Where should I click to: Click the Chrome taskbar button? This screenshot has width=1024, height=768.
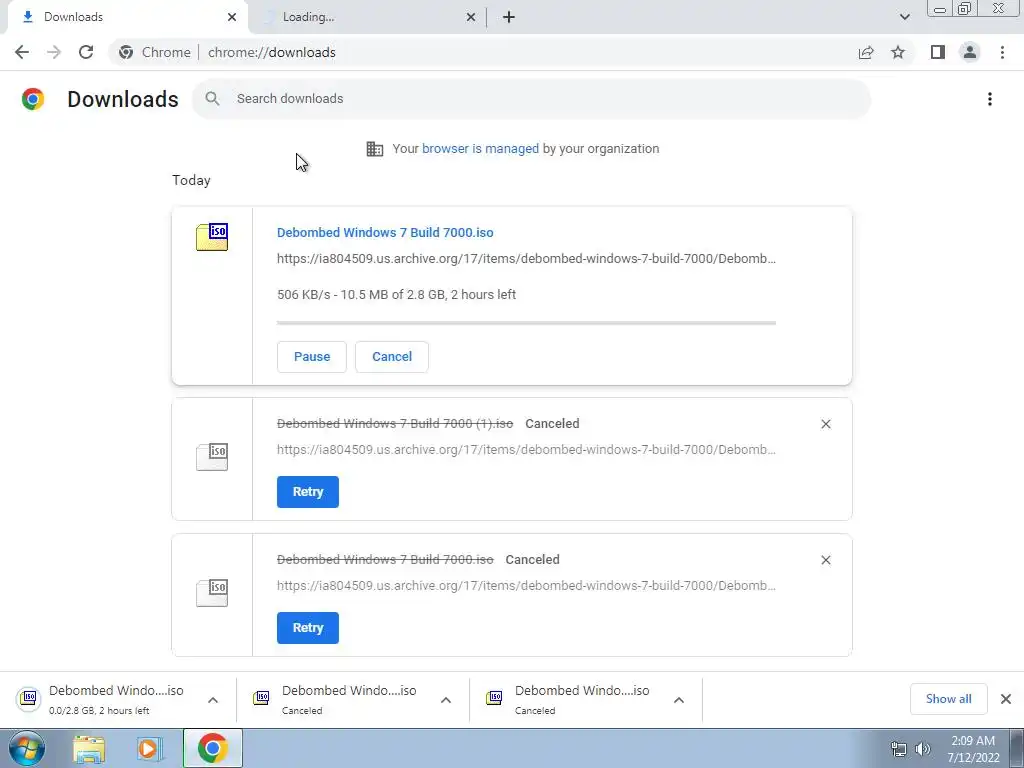click(x=212, y=748)
